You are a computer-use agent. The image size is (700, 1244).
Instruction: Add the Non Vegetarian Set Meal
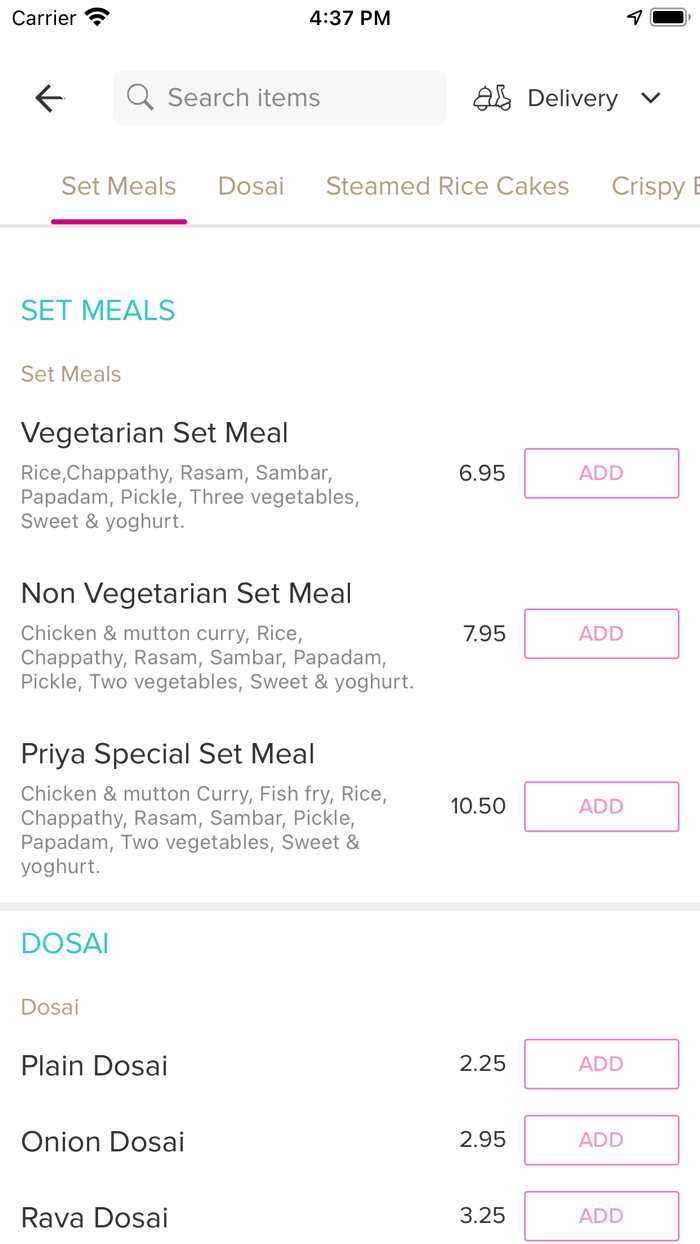pyautogui.click(x=601, y=633)
